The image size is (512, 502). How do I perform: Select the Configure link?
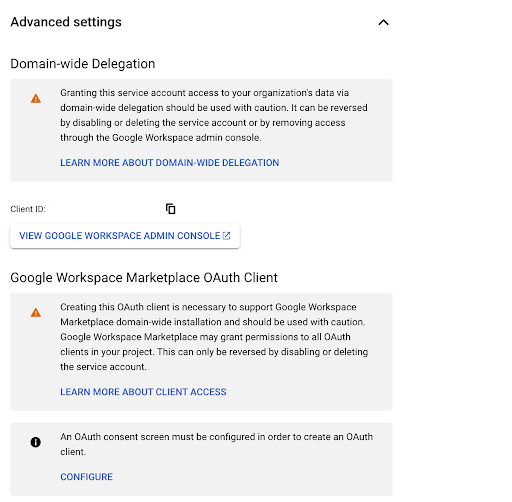click(x=87, y=477)
